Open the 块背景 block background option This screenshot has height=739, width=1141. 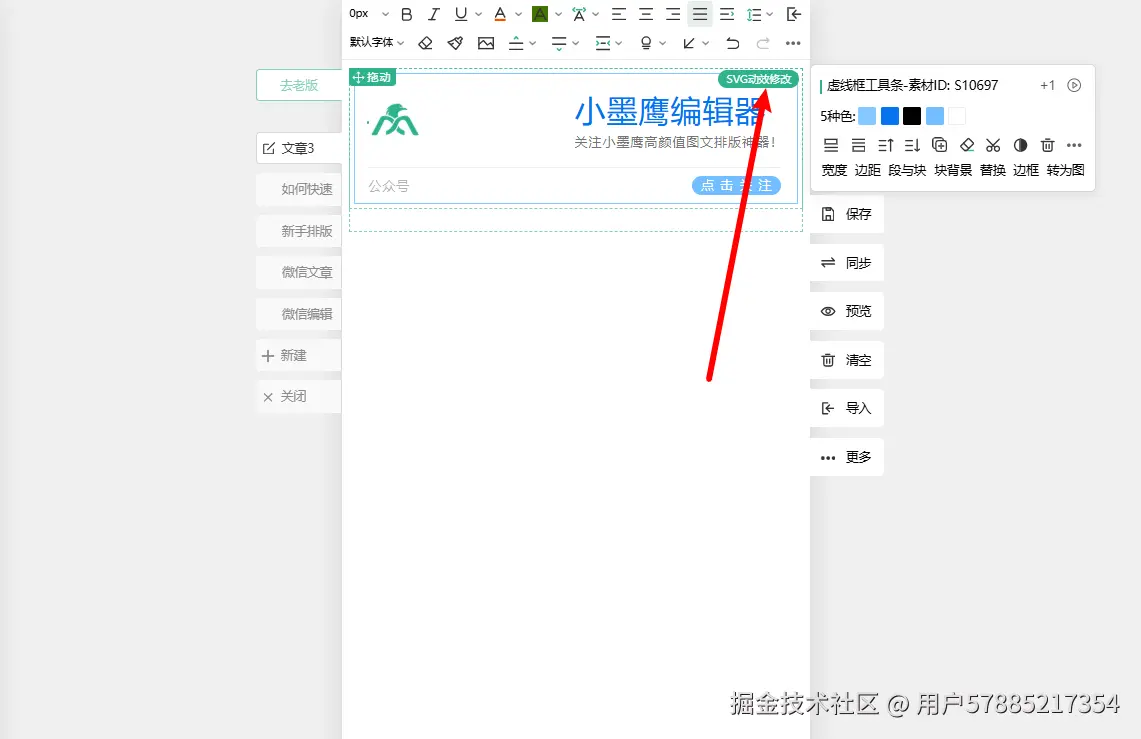tap(953, 169)
